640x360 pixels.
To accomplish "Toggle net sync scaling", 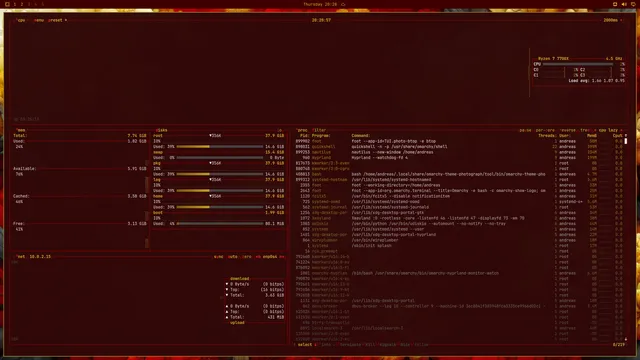I will point(219,257).
